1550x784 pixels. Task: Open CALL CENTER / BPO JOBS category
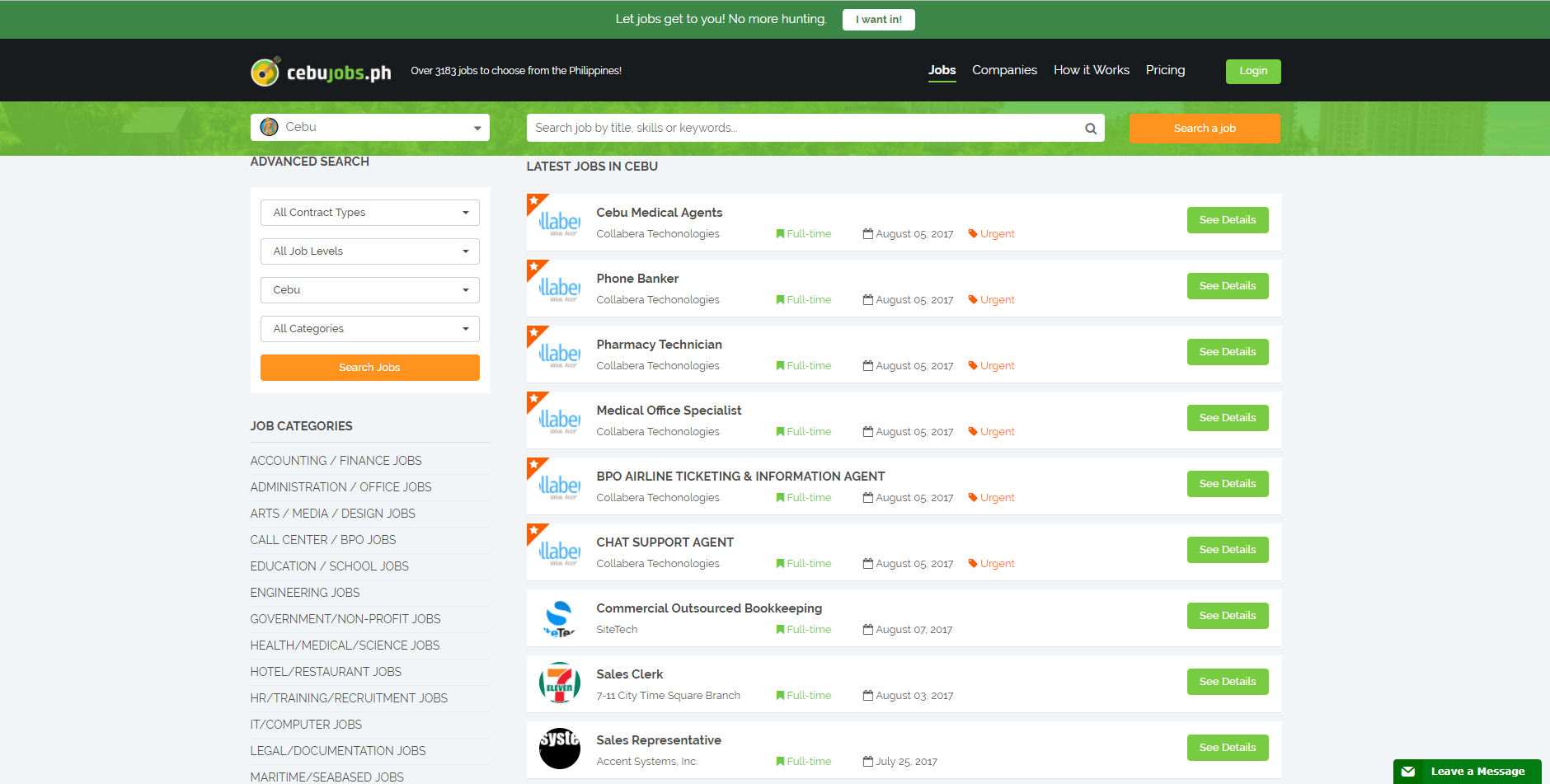point(323,540)
